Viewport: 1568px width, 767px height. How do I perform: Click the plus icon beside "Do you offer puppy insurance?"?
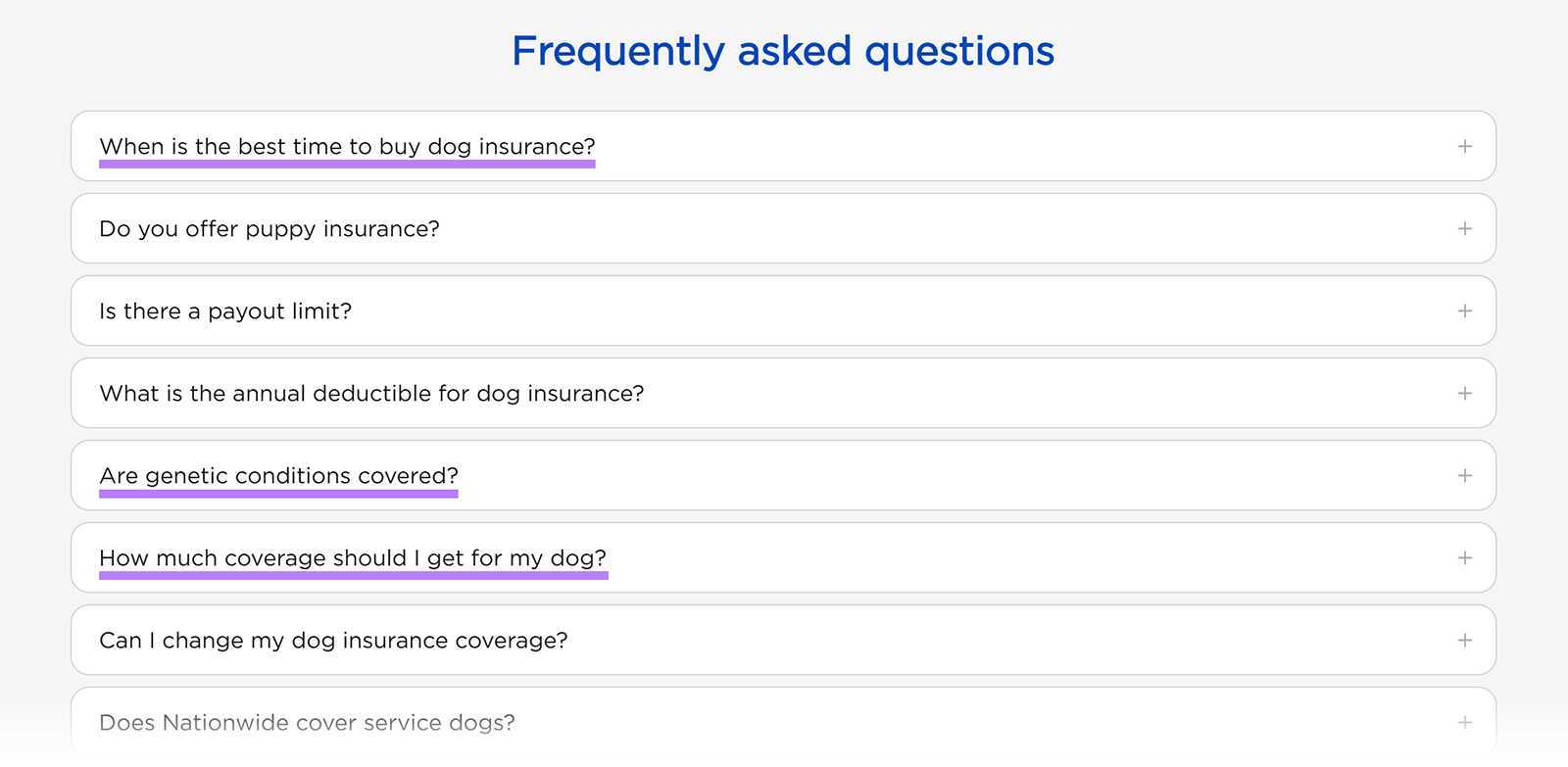point(1465,228)
